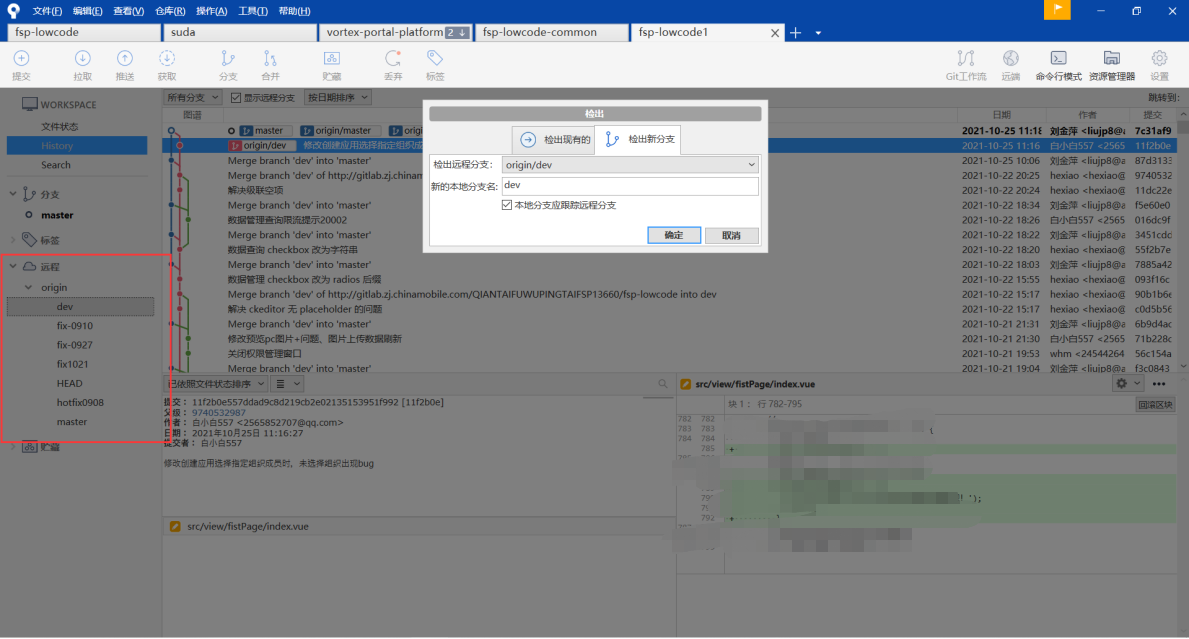The height and width of the screenshot is (639, 1189).
Task: Switch to the suda tab
Action: pos(240,33)
